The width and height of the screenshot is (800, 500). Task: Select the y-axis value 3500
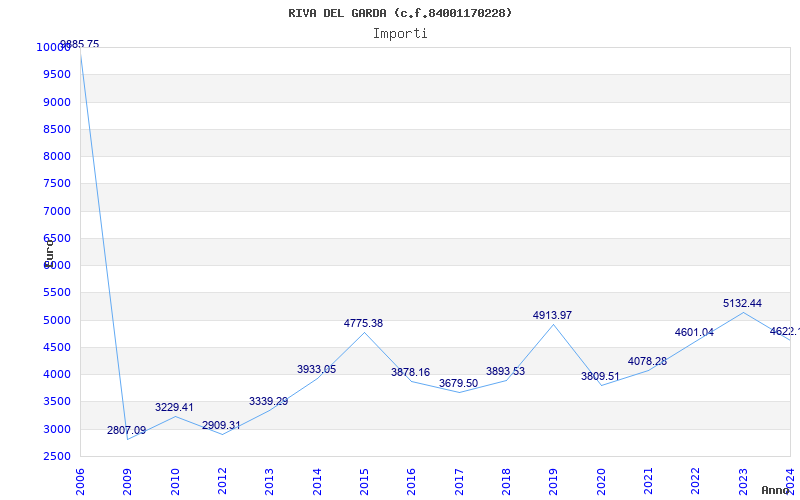57,402
